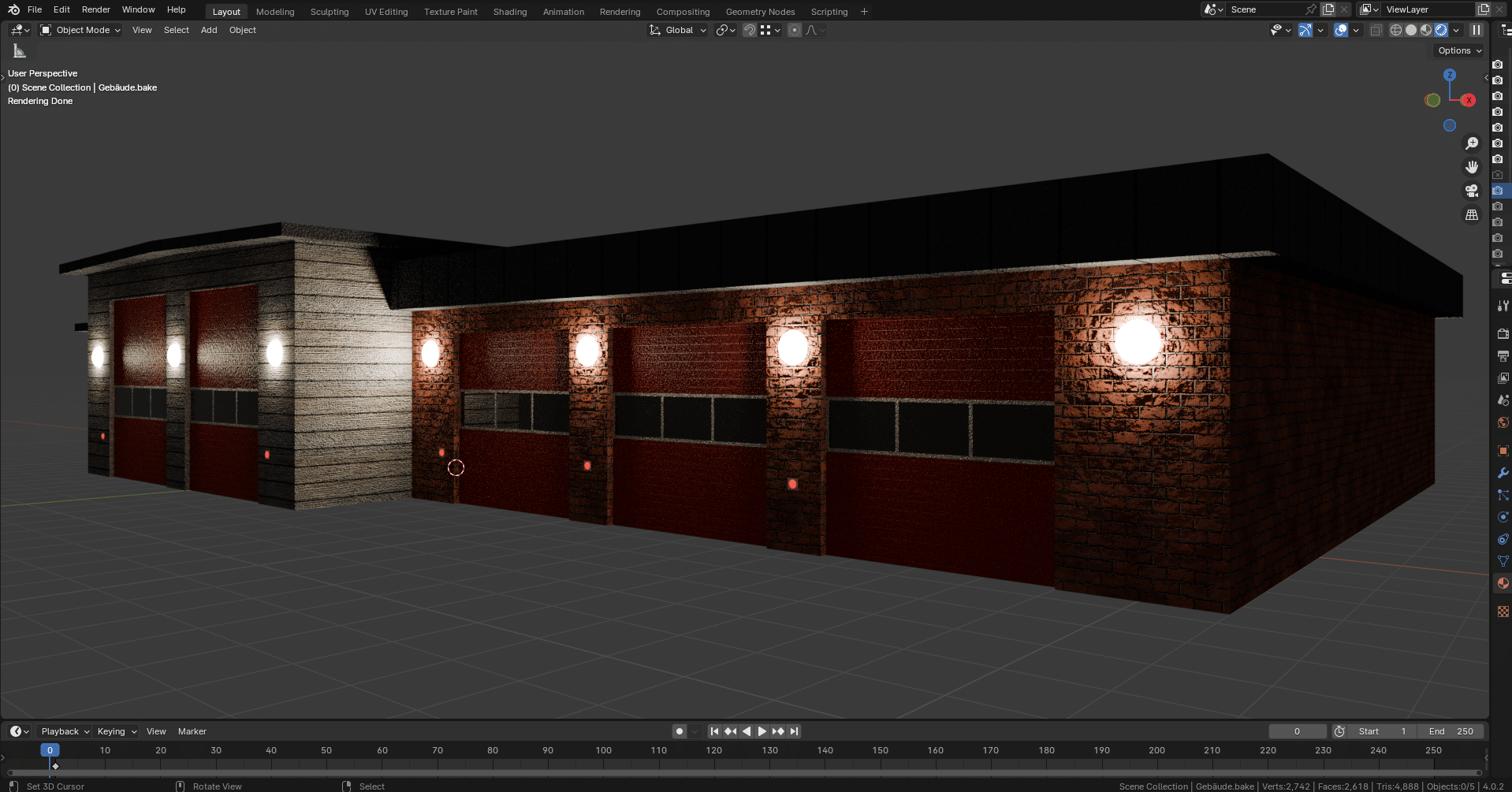Click the pan hand viewport gizmo
The width and height of the screenshot is (1512, 792).
tap(1472, 167)
